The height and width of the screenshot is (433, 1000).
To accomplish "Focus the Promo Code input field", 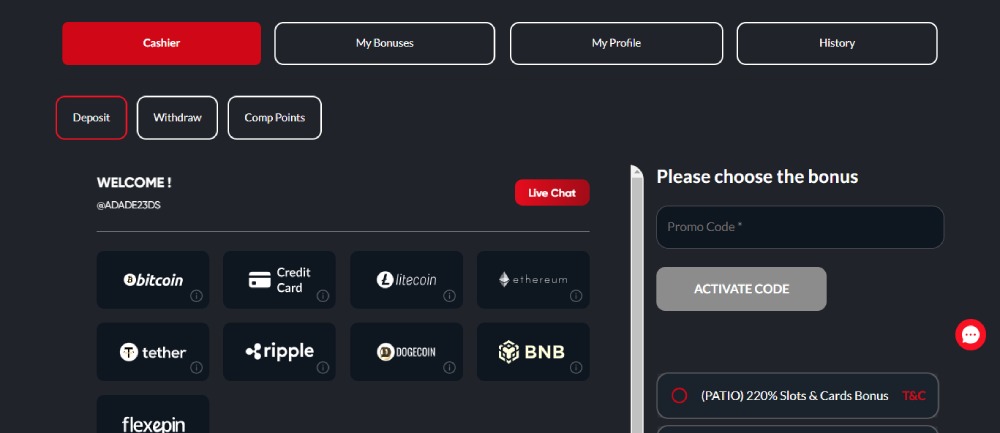I will coord(800,227).
